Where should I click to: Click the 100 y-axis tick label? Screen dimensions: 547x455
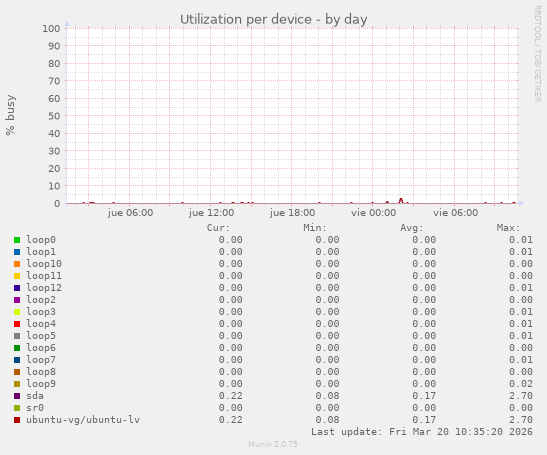coord(51,28)
